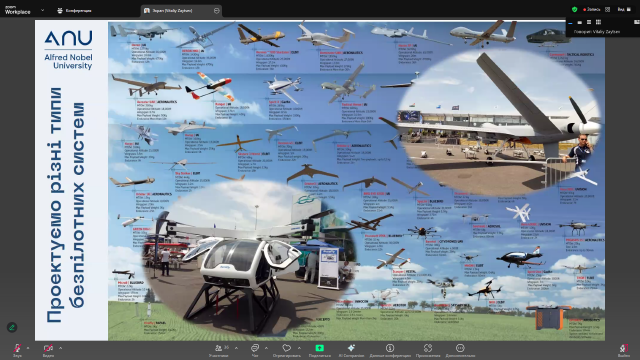
Task: Open conference info in bottom toolbar
Action: pyautogui.click(x=390, y=350)
